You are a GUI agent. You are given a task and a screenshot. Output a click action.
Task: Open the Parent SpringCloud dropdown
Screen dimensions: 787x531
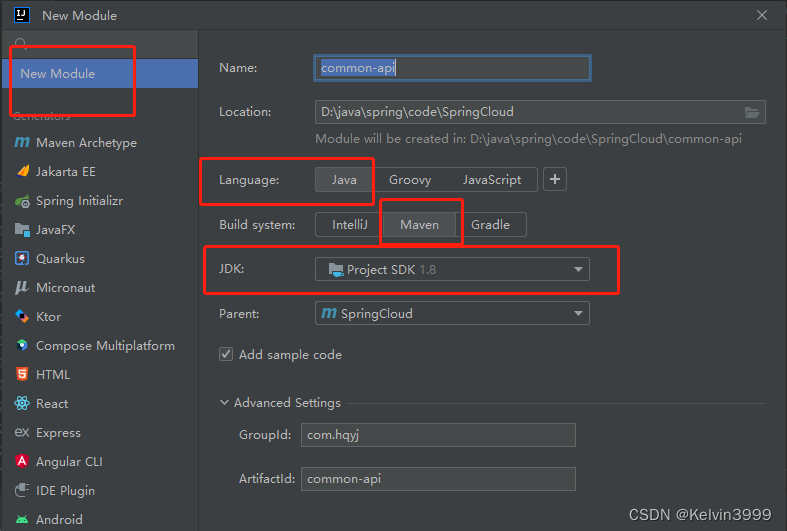(x=452, y=313)
